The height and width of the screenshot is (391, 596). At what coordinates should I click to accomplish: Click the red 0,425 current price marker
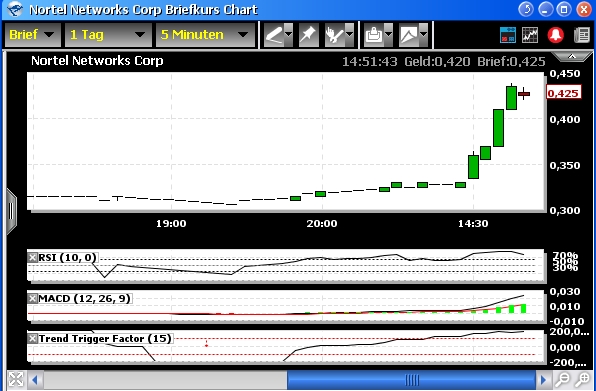click(x=564, y=93)
